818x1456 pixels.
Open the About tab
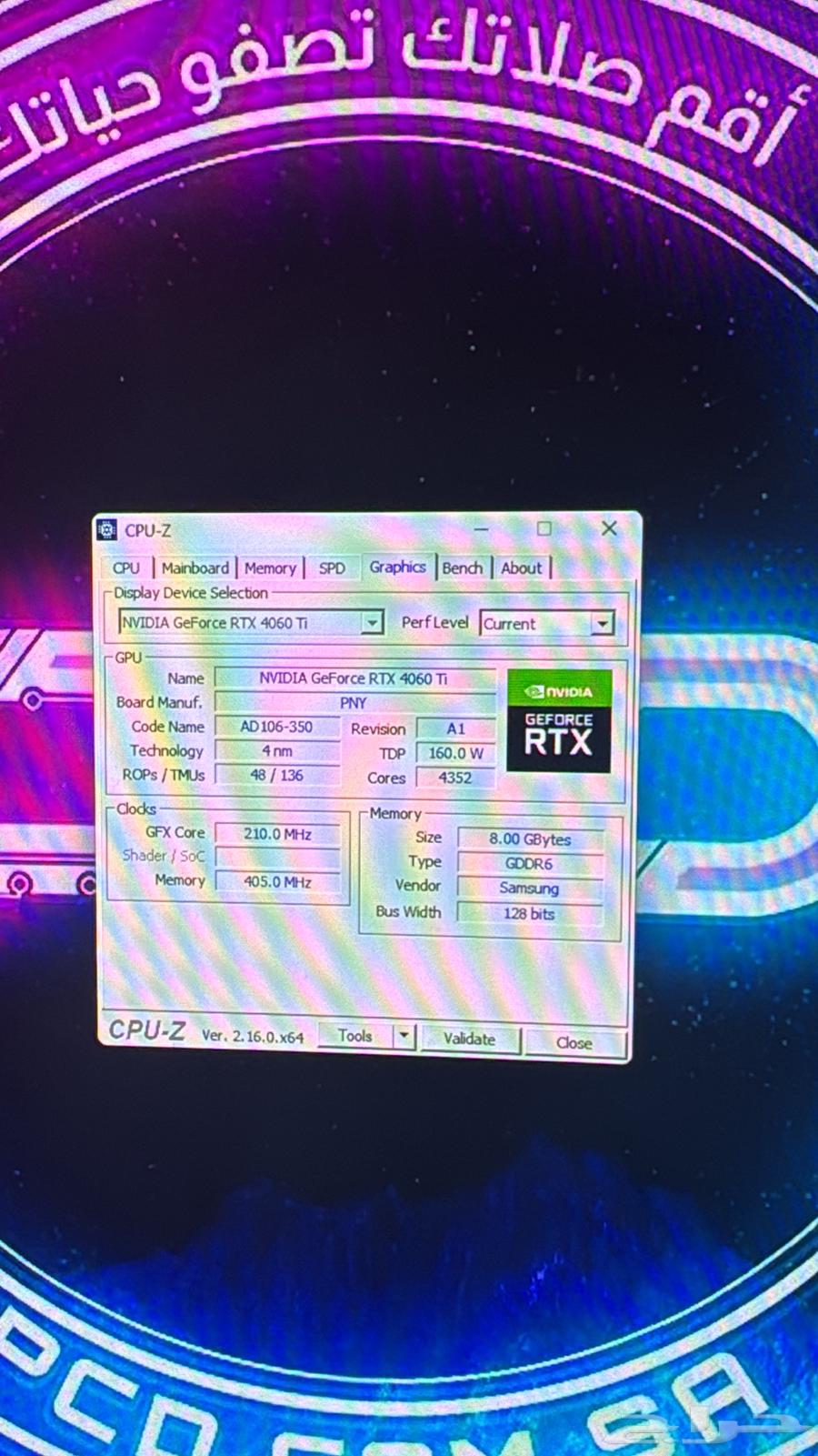(522, 568)
